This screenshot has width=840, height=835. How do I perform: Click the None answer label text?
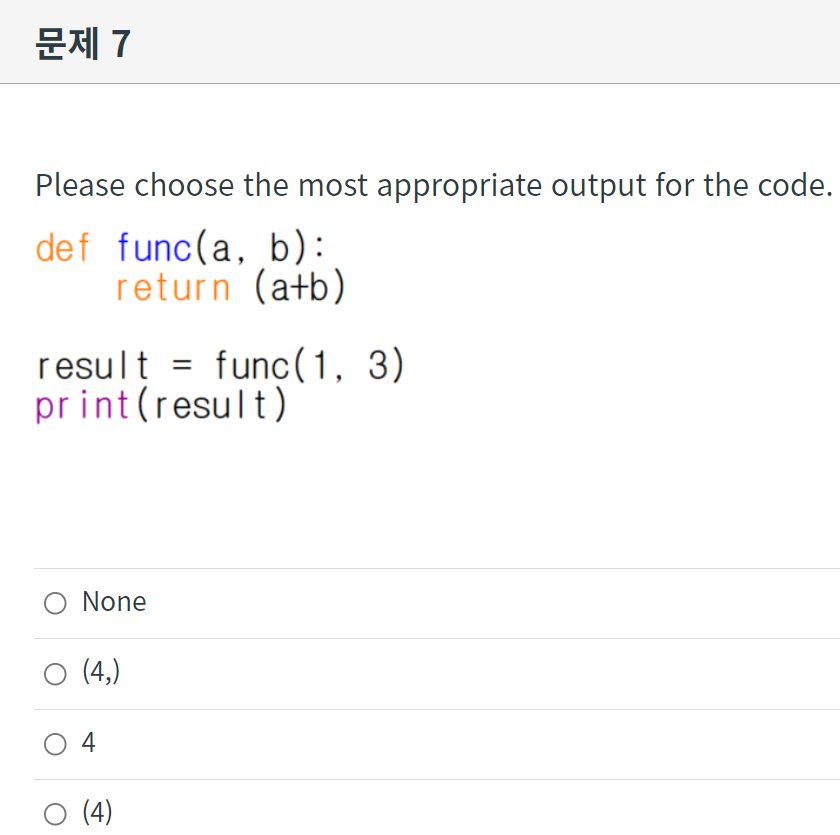click(114, 601)
